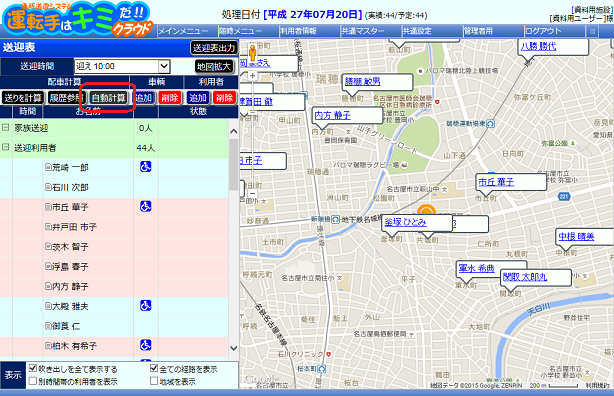This screenshot has height=396, width=614.
Task: Collapse the 送迎利用者 group
Action: tap(5, 147)
